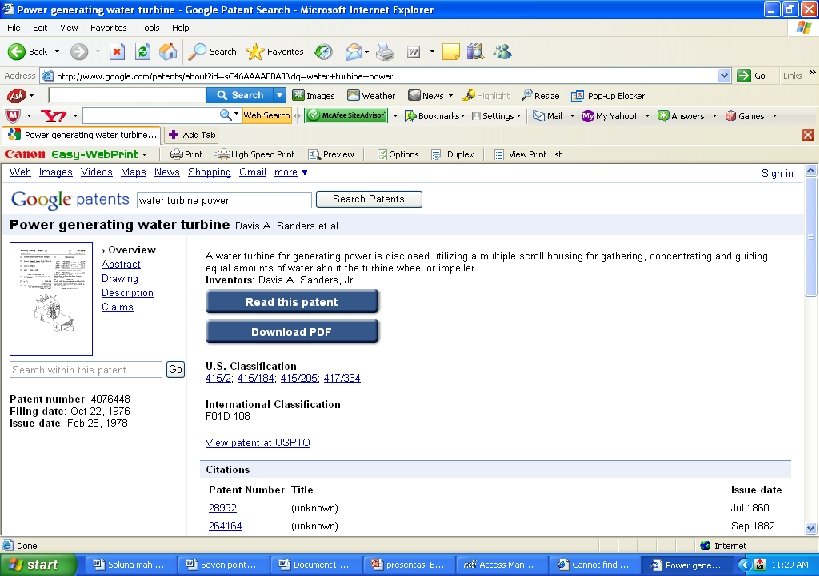
Task: Click the Go button next to address bar
Action: [x=751, y=76]
